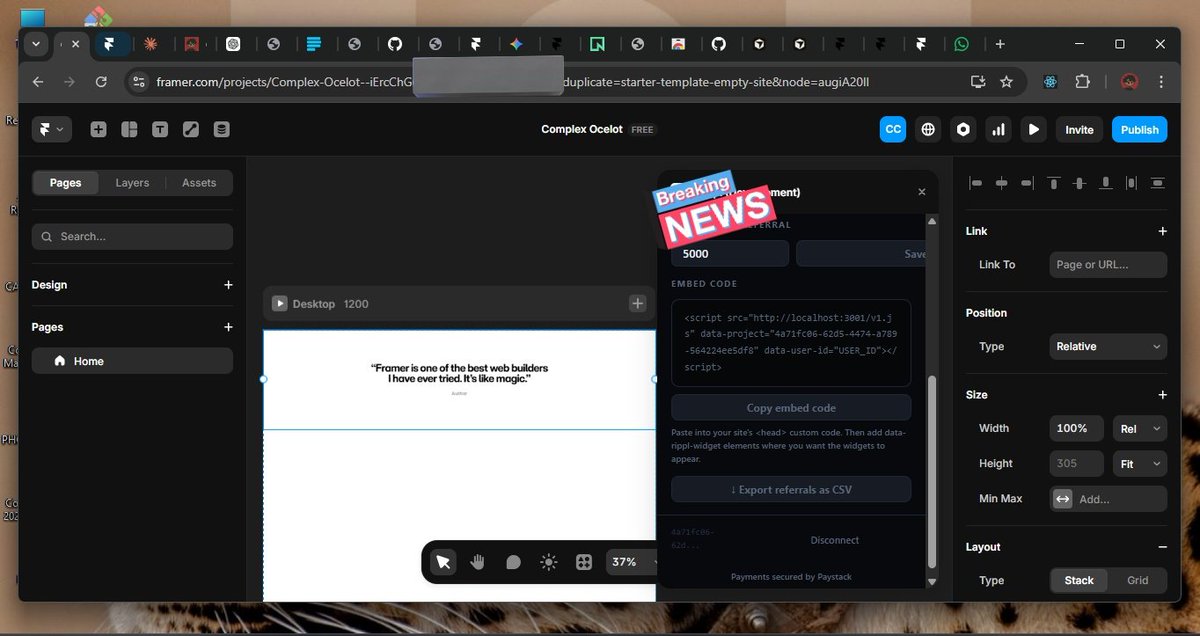Screen dimensions: 1200x636
Task: Bookmark page with star icon
Action: tap(1007, 82)
